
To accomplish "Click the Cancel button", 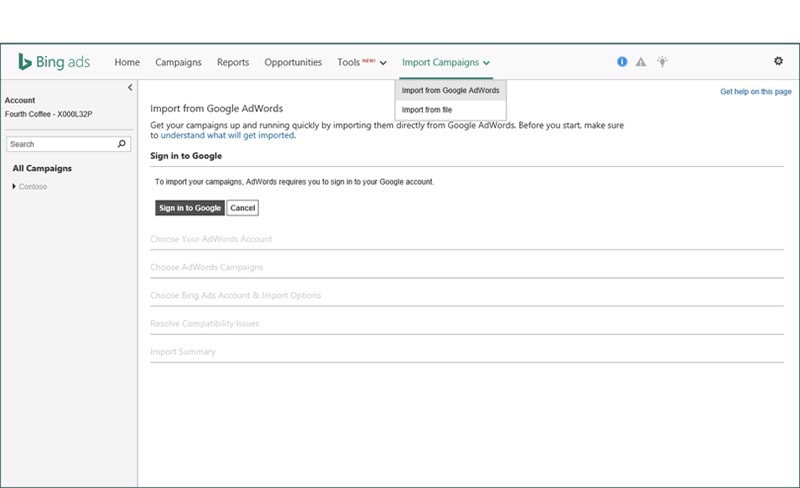I will [242, 208].
